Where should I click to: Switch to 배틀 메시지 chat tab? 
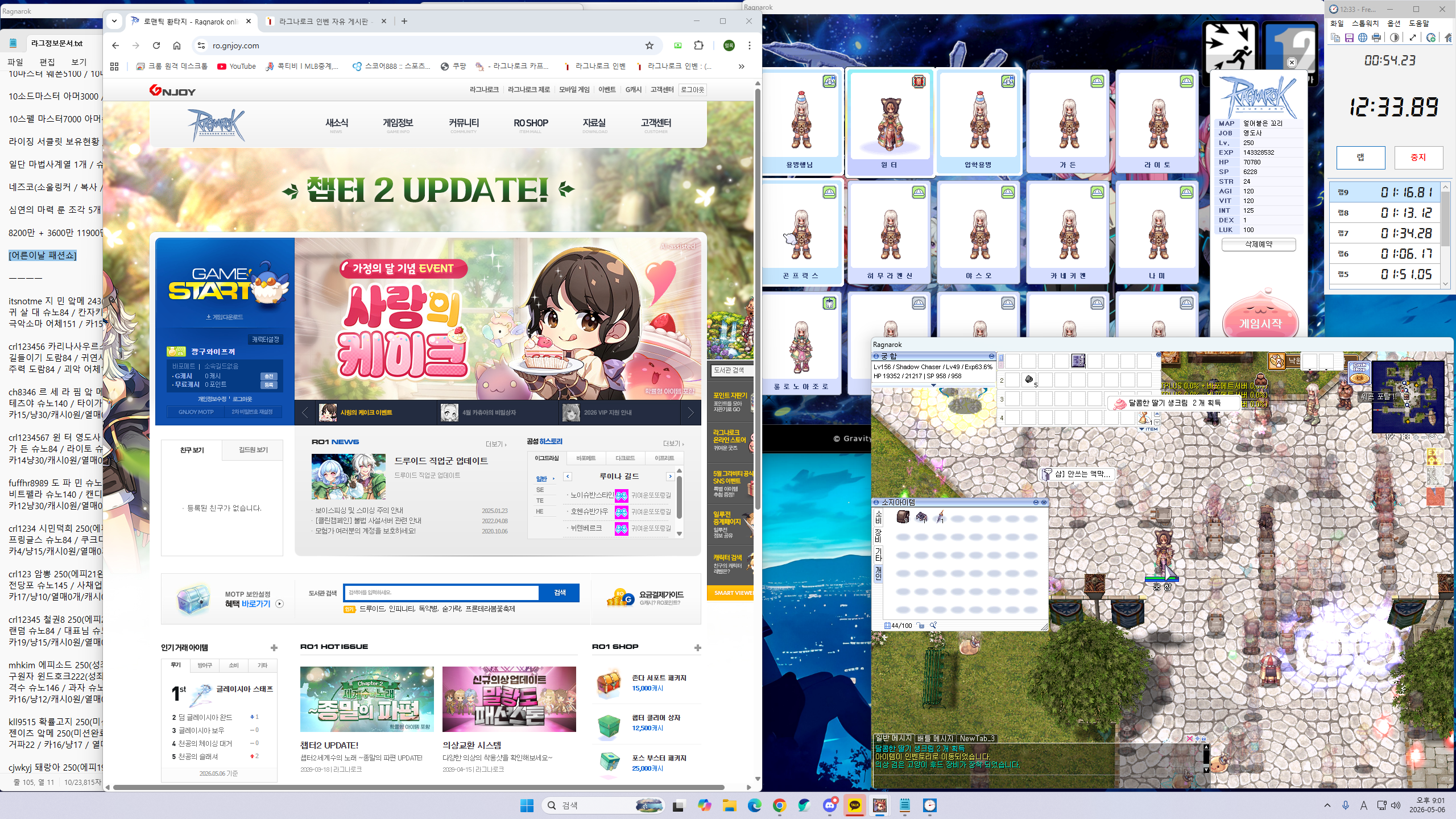pos(935,739)
